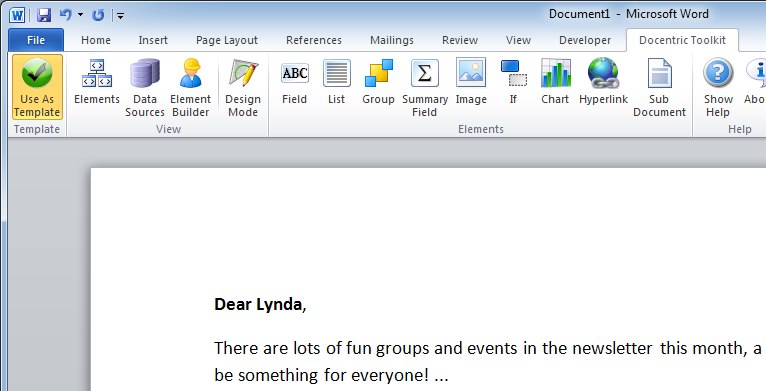Insert a Summary Field element

click(425, 87)
